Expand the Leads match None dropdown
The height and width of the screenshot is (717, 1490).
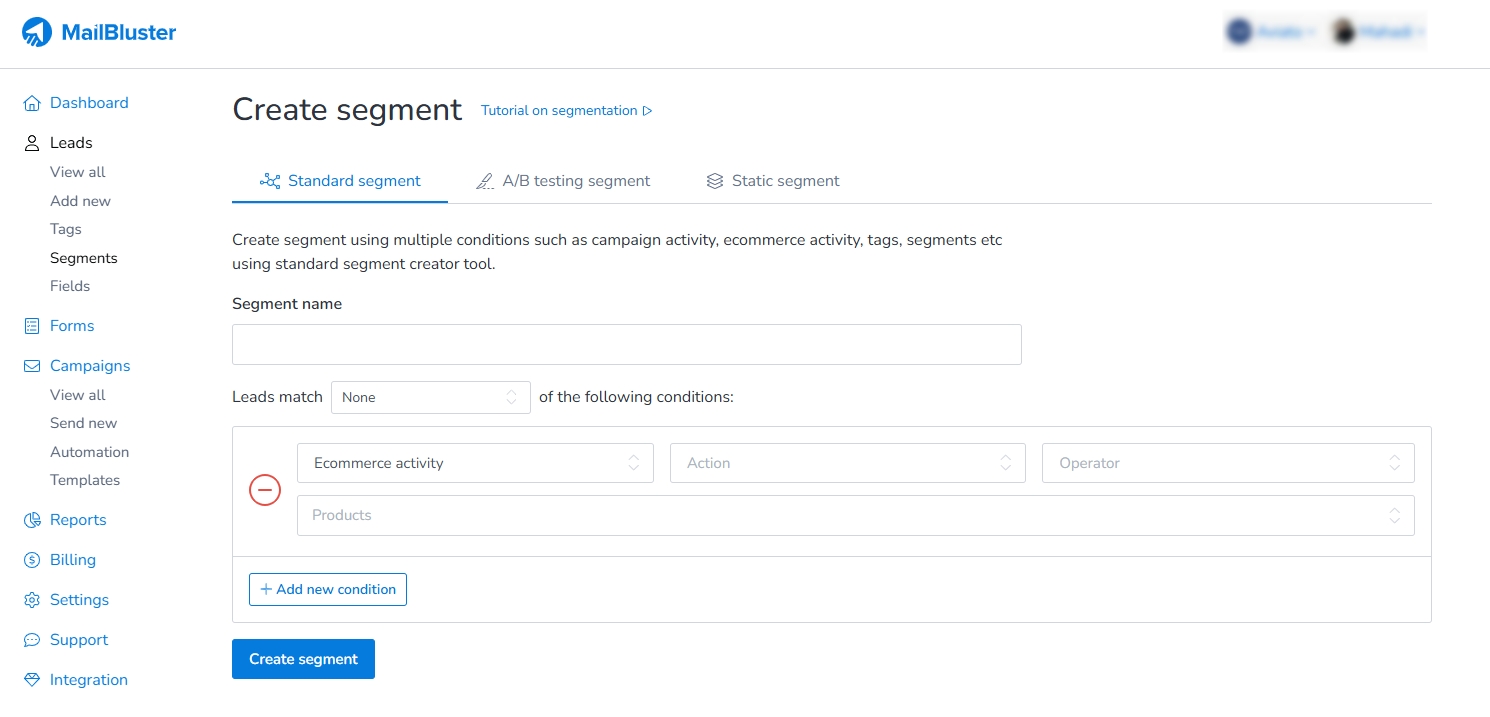[x=430, y=397]
